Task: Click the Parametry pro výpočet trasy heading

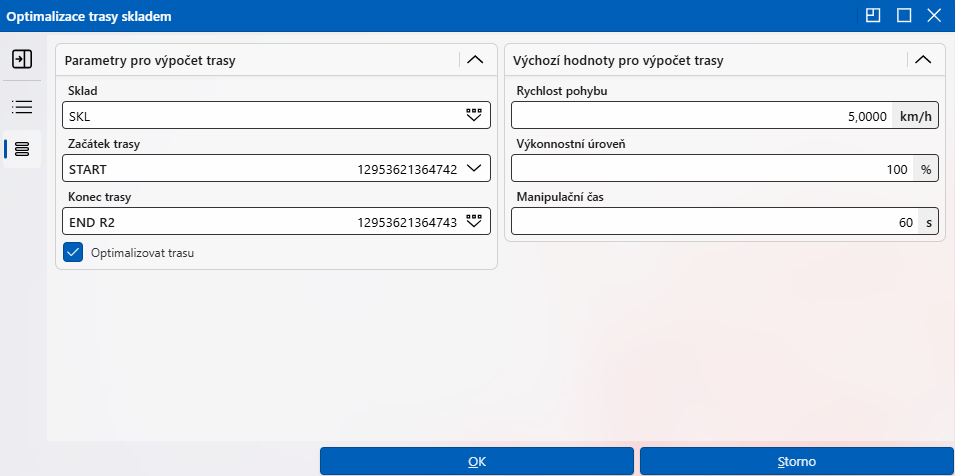Action: (x=150, y=61)
